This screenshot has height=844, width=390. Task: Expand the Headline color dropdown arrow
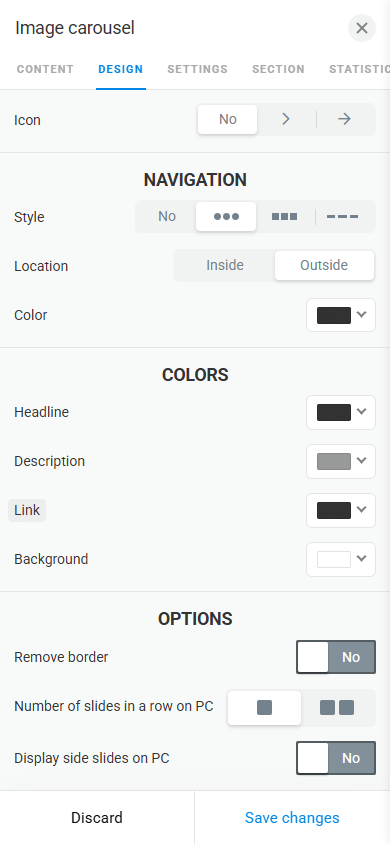click(x=362, y=412)
